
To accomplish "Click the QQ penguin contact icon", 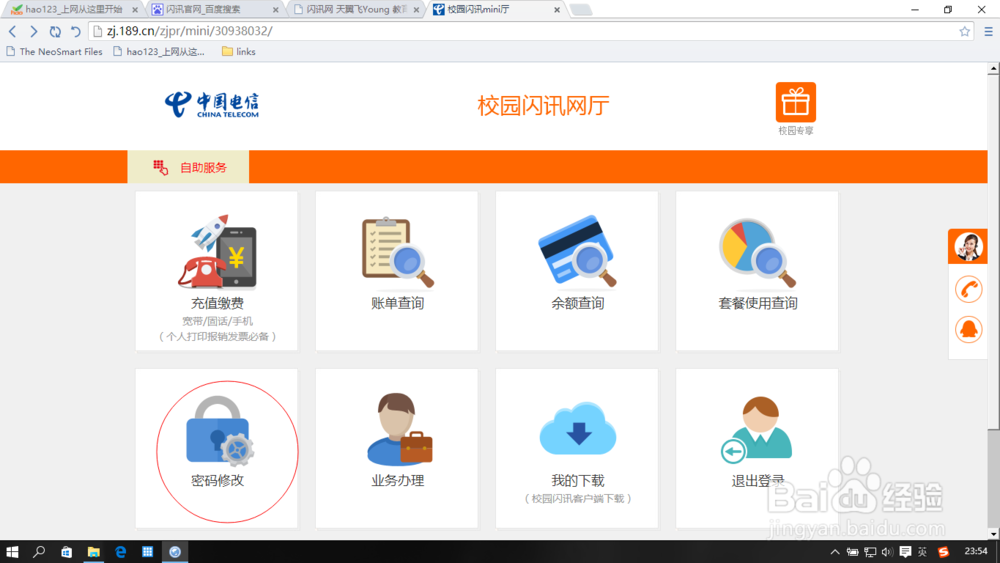I will [x=968, y=329].
